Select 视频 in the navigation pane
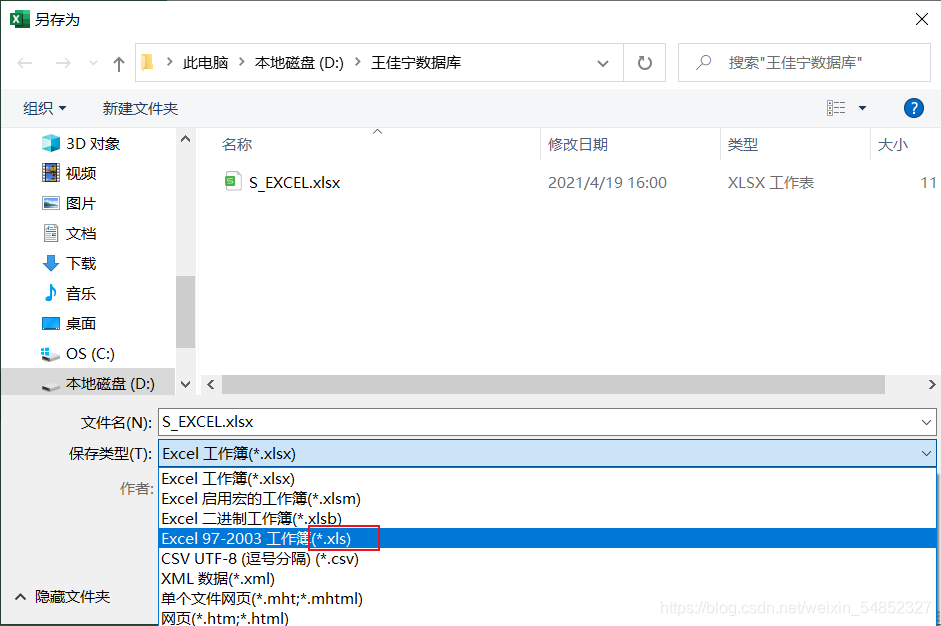This screenshot has width=941, height=626. point(69,173)
